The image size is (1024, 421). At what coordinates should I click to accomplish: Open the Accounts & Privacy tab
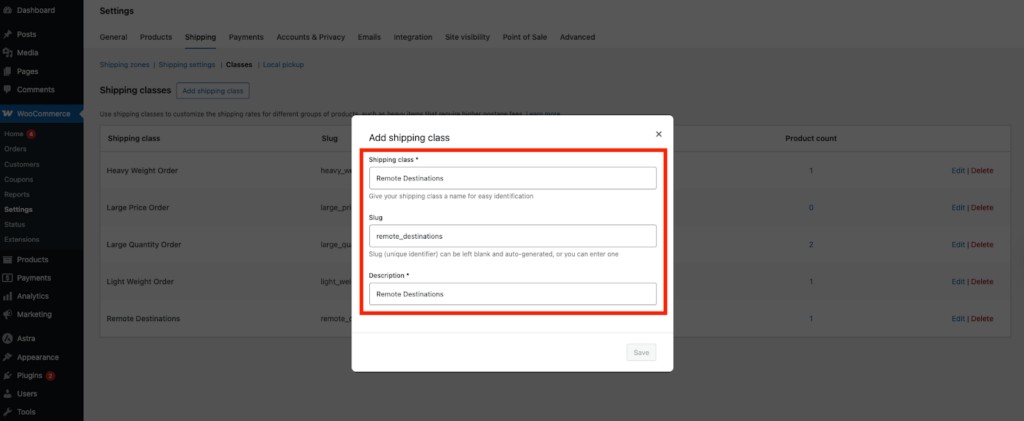click(312, 37)
